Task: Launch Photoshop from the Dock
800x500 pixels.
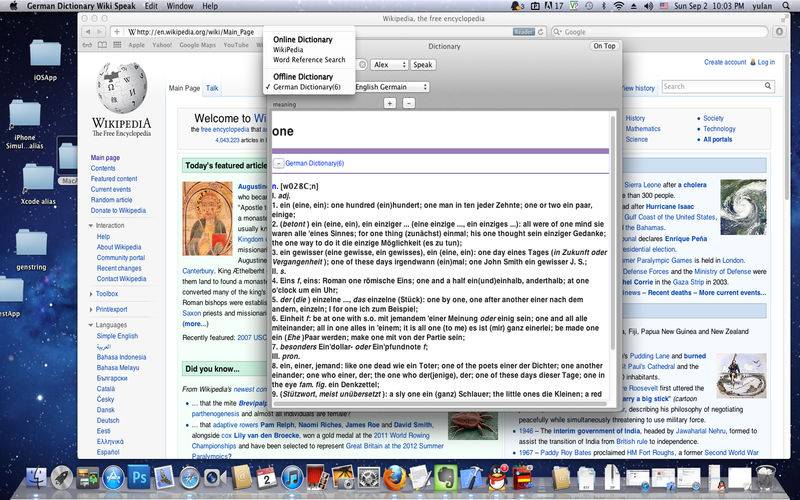Action: (139, 478)
